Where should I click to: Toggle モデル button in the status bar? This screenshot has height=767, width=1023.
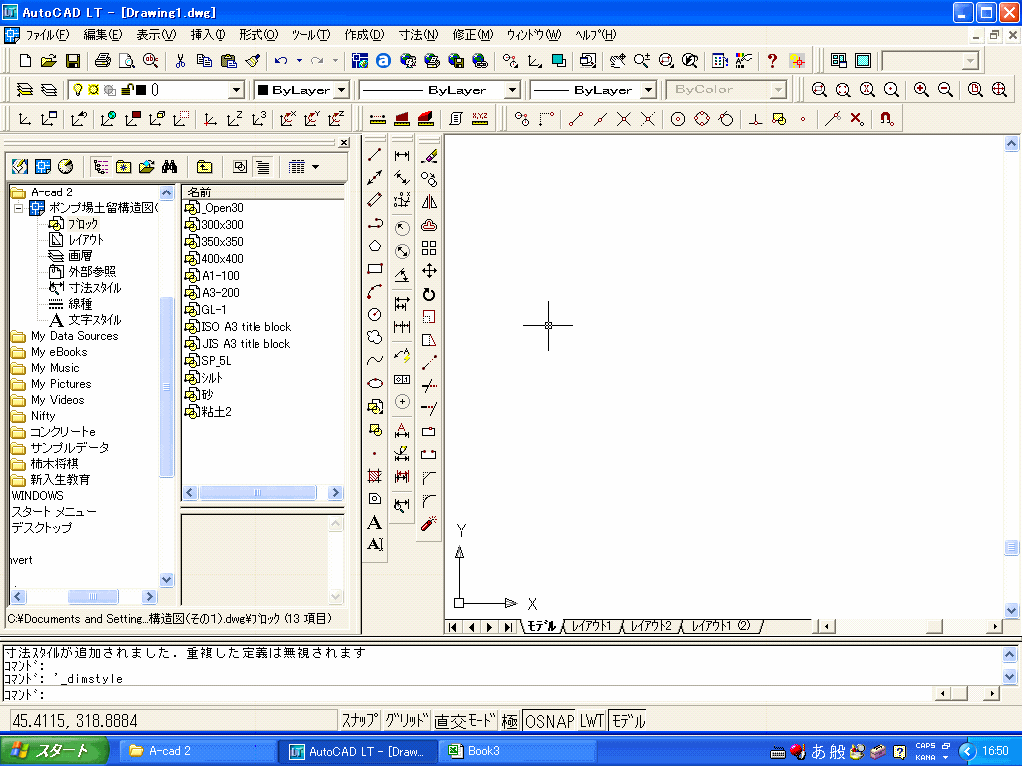coord(628,721)
